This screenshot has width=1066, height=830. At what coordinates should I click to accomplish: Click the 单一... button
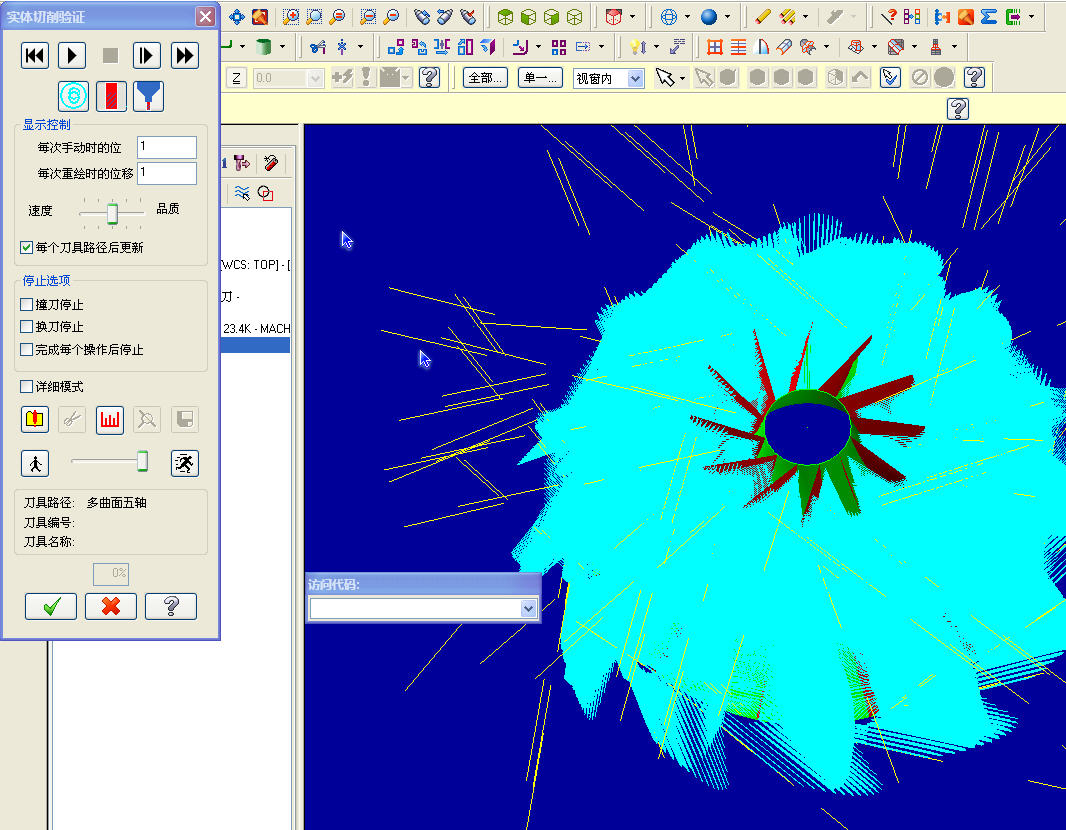pos(540,78)
